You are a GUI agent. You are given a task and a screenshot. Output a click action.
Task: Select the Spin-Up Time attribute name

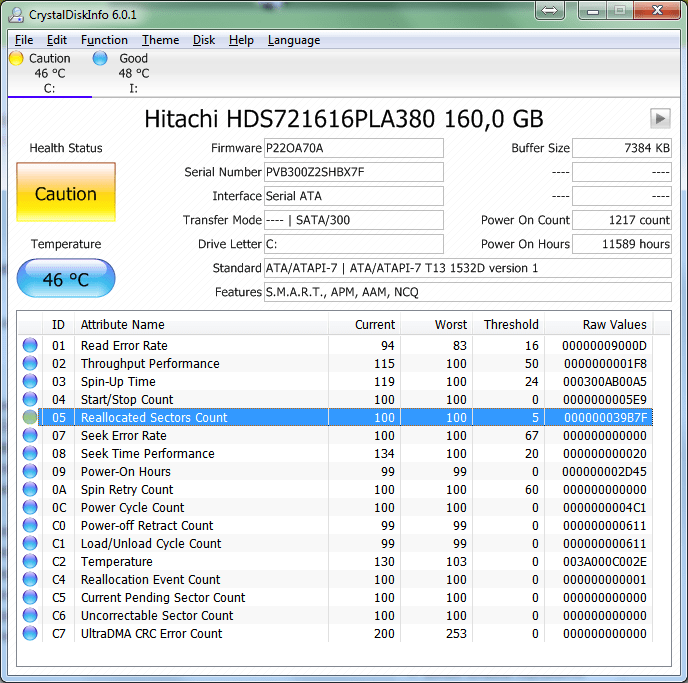[118, 382]
